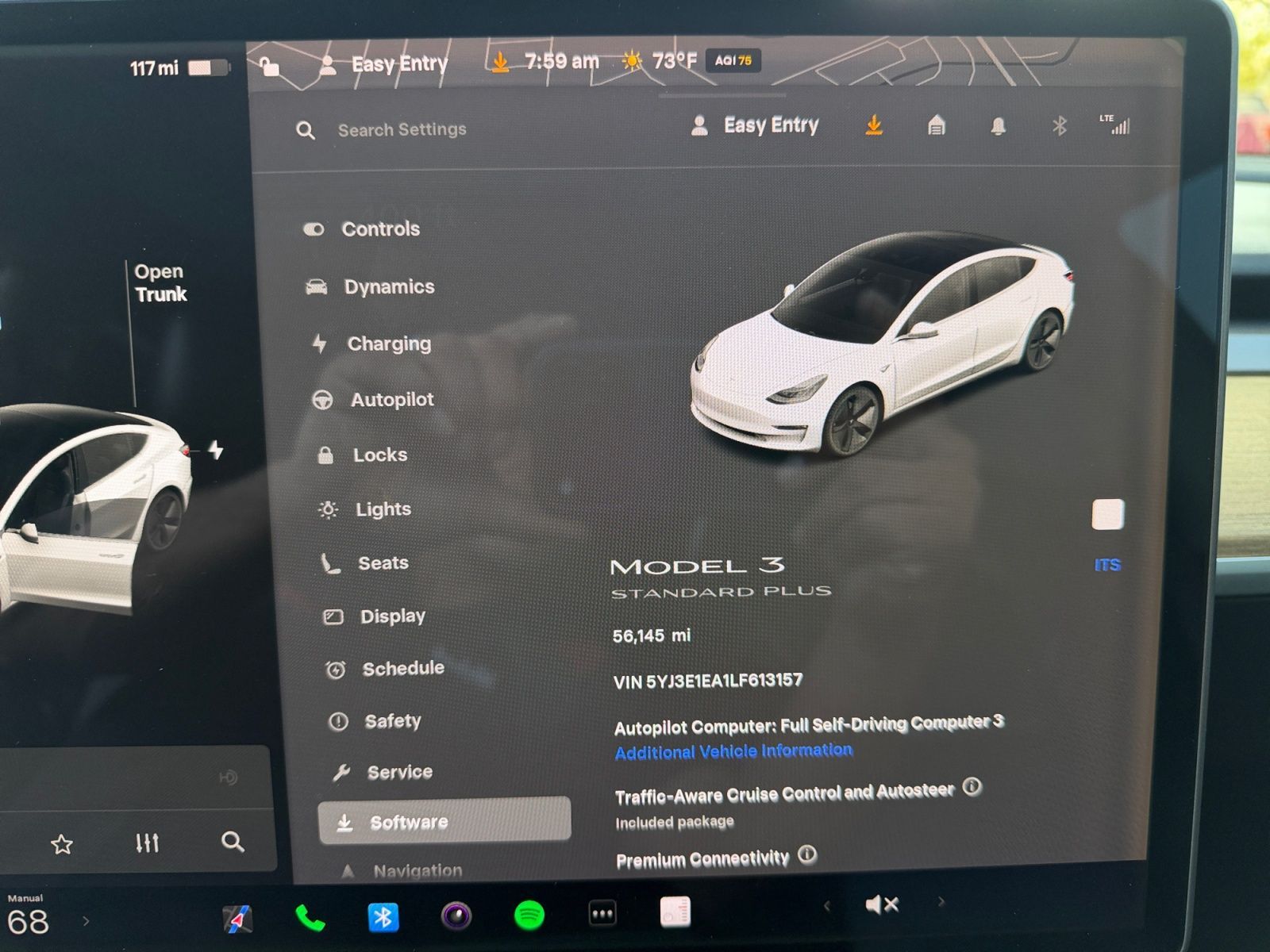
Task: Open the Navigation settings at list bottom
Action: [x=402, y=870]
